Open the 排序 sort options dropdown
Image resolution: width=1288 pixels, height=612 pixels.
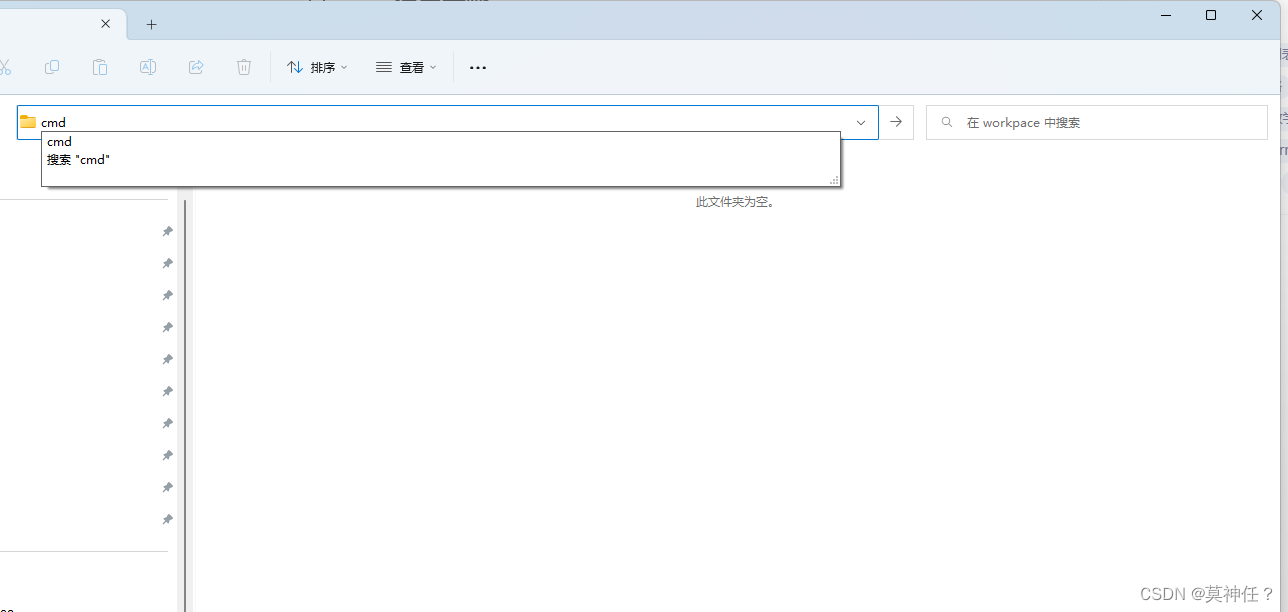click(317, 67)
